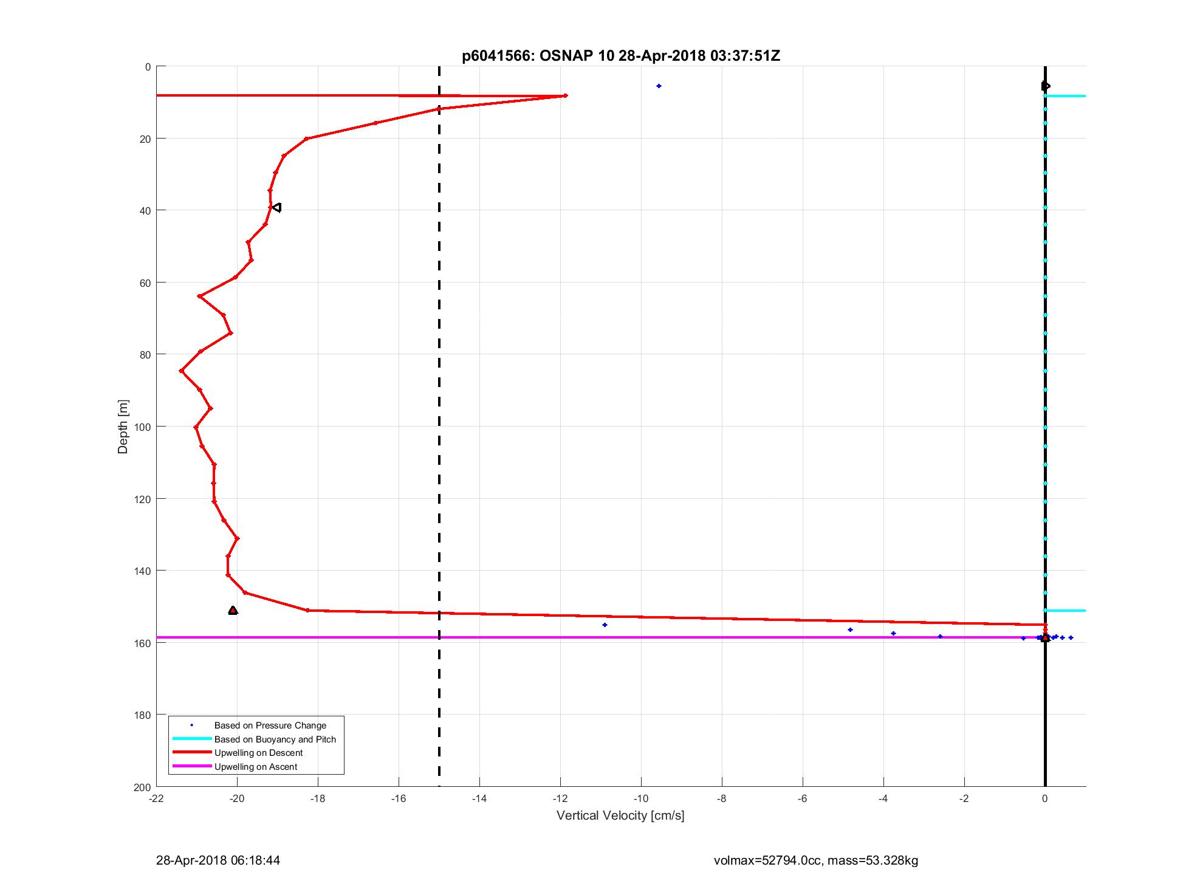The width and height of the screenshot is (1200, 885).
Task: Select the 'Upwelling on Ascent' legend entry
Action: click(255, 767)
